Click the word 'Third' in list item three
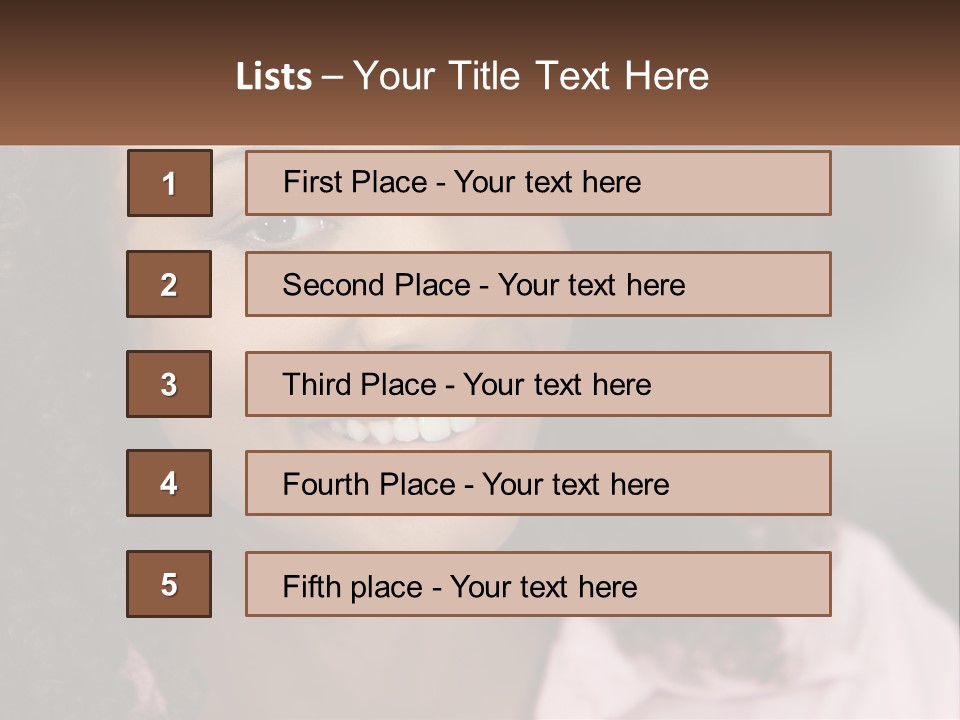Viewport: 960px width, 720px height. point(318,385)
